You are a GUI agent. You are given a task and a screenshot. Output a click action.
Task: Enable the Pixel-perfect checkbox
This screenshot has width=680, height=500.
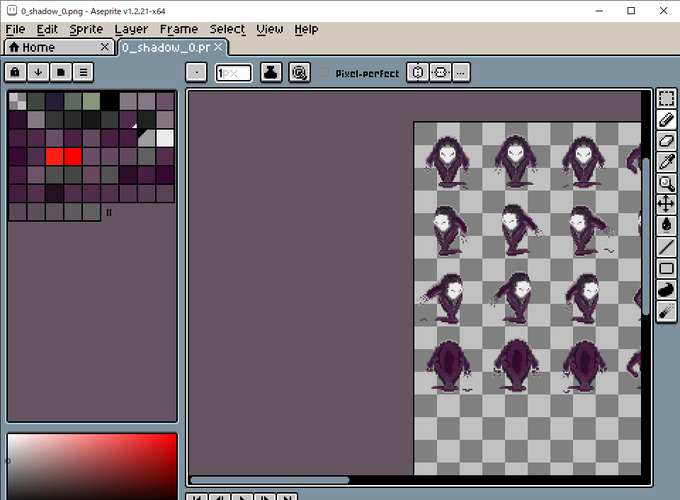[x=324, y=73]
